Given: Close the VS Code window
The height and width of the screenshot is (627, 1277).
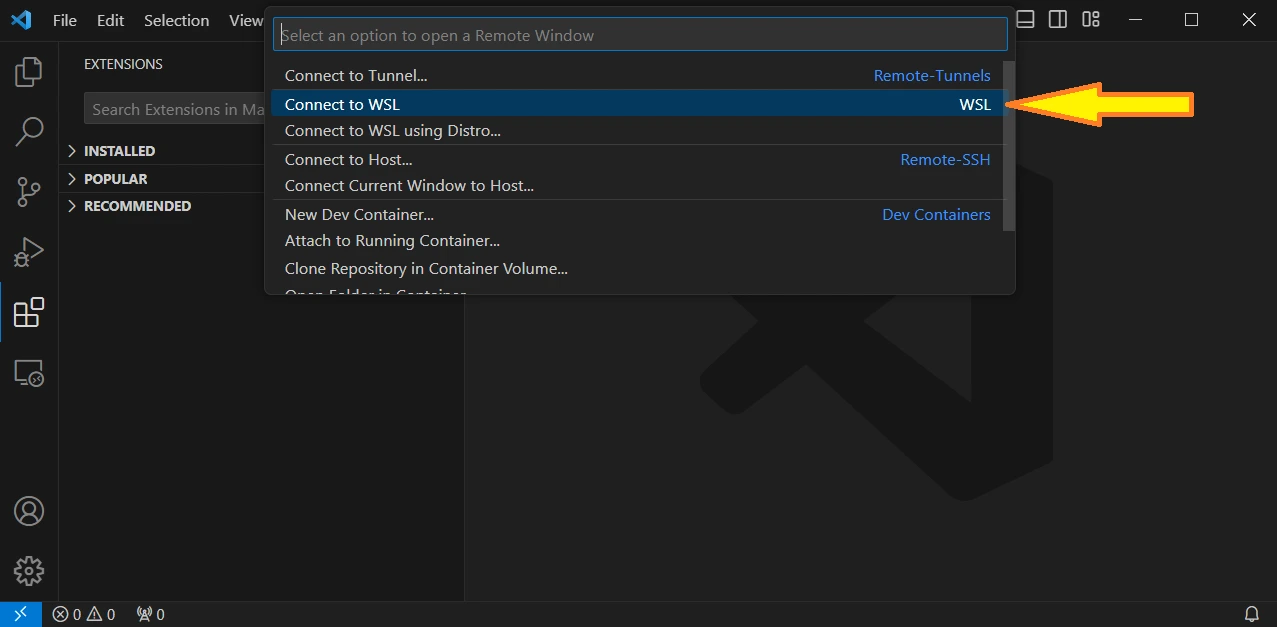Looking at the screenshot, I should click(x=1249, y=19).
